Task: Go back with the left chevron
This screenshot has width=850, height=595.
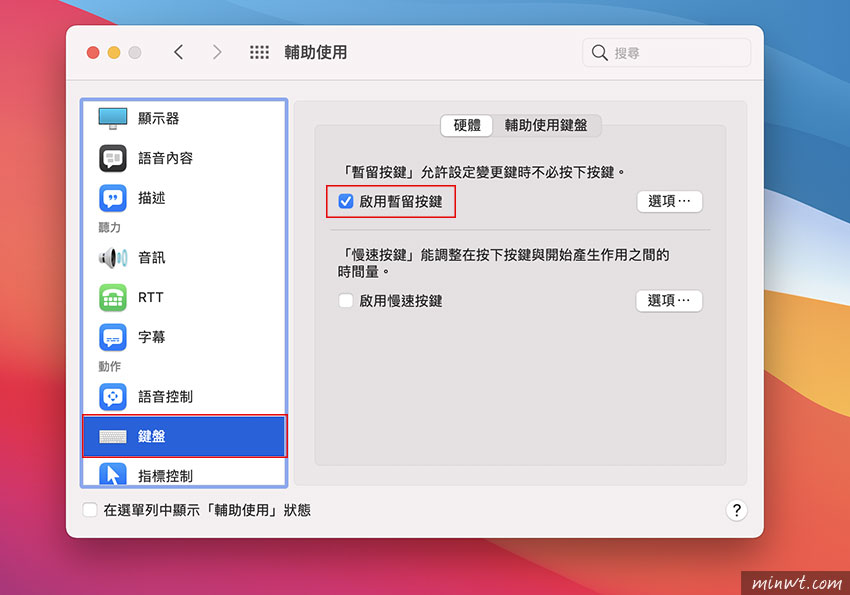Action: pyautogui.click(x=178, y=52)
